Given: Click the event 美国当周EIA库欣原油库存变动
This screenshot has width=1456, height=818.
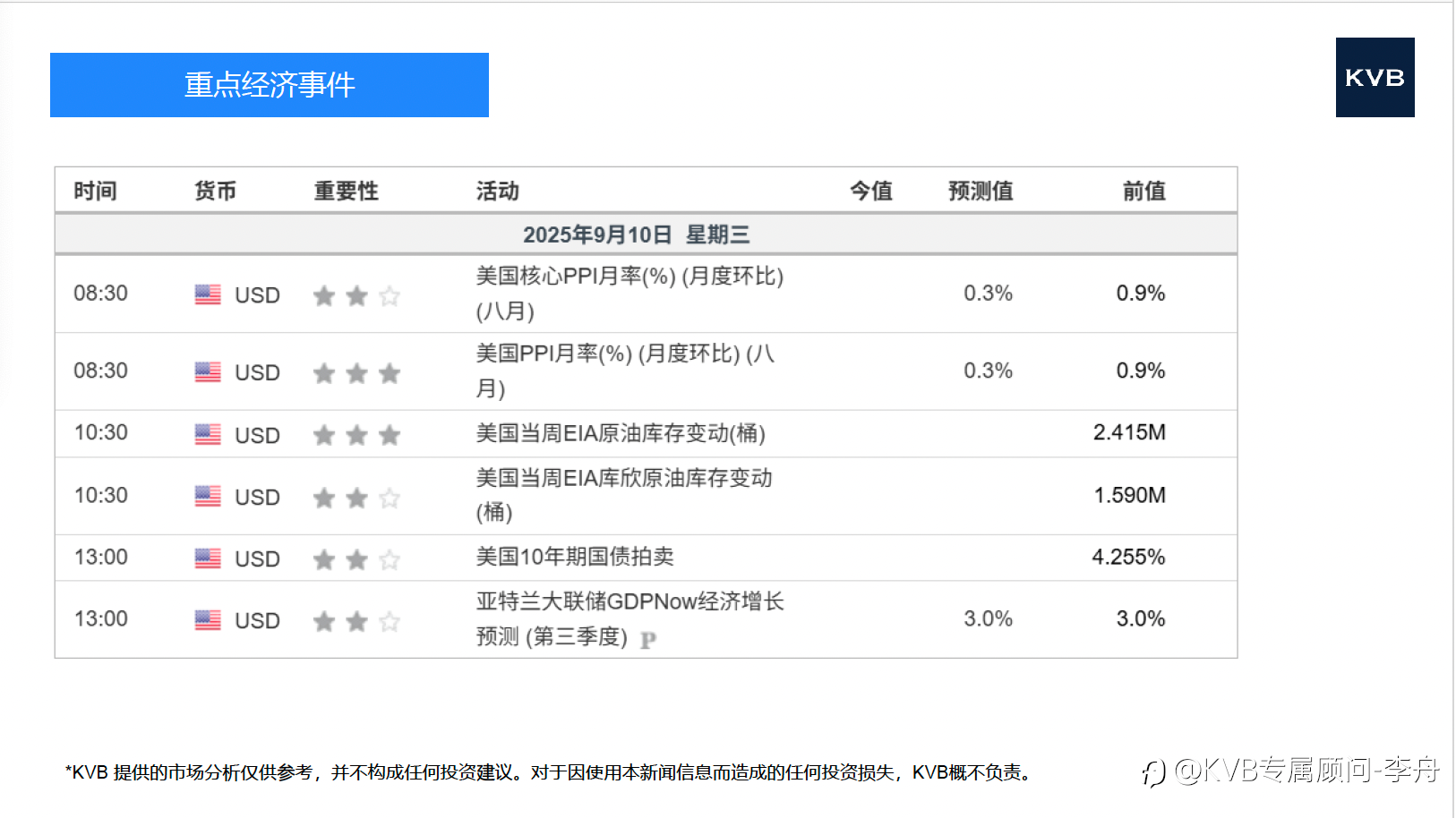Looking at the screenshot, I should point(624,495).
